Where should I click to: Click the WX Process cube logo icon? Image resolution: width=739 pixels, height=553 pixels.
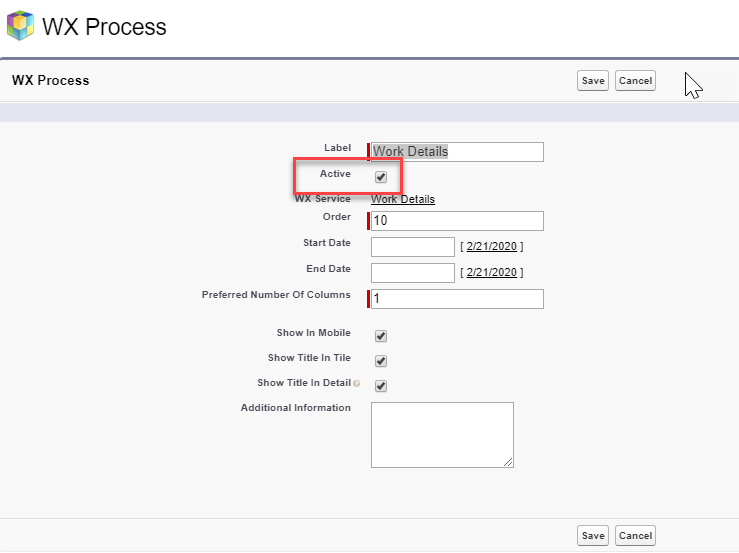pos(20,25)
